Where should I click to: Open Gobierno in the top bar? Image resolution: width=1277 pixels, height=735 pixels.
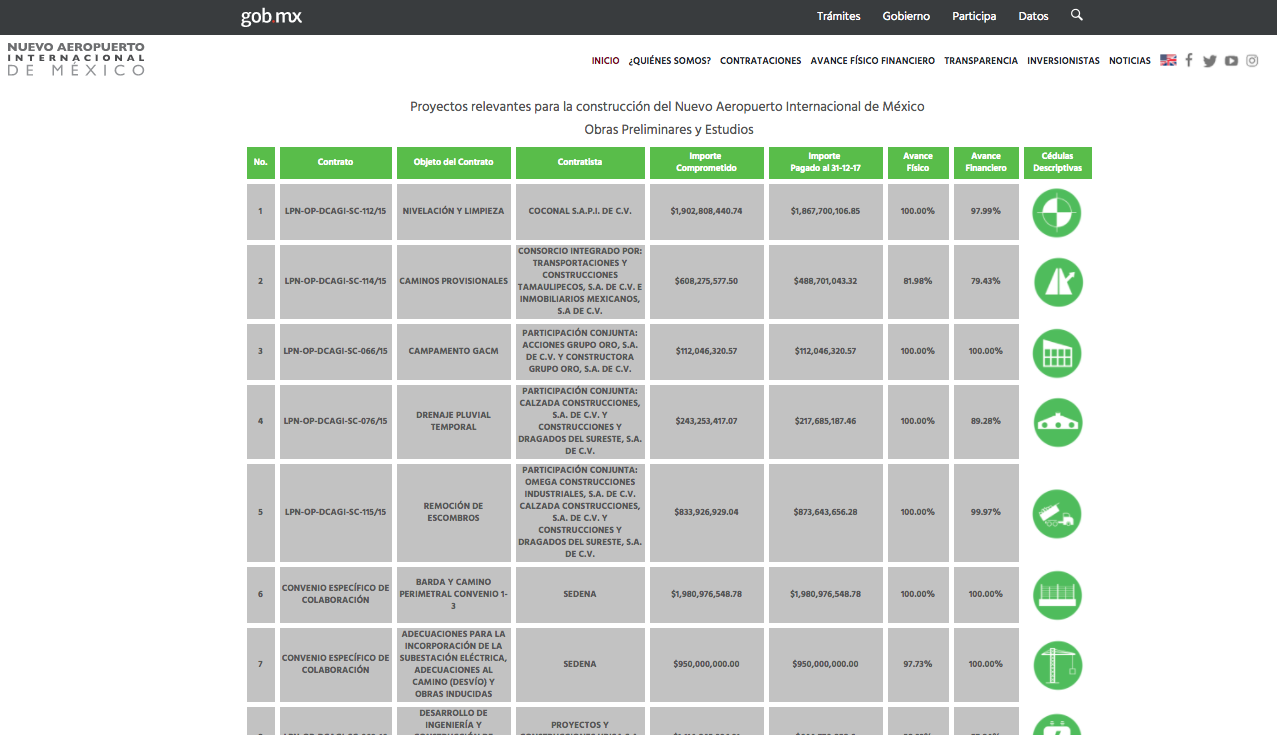click(x=906, y=16)
